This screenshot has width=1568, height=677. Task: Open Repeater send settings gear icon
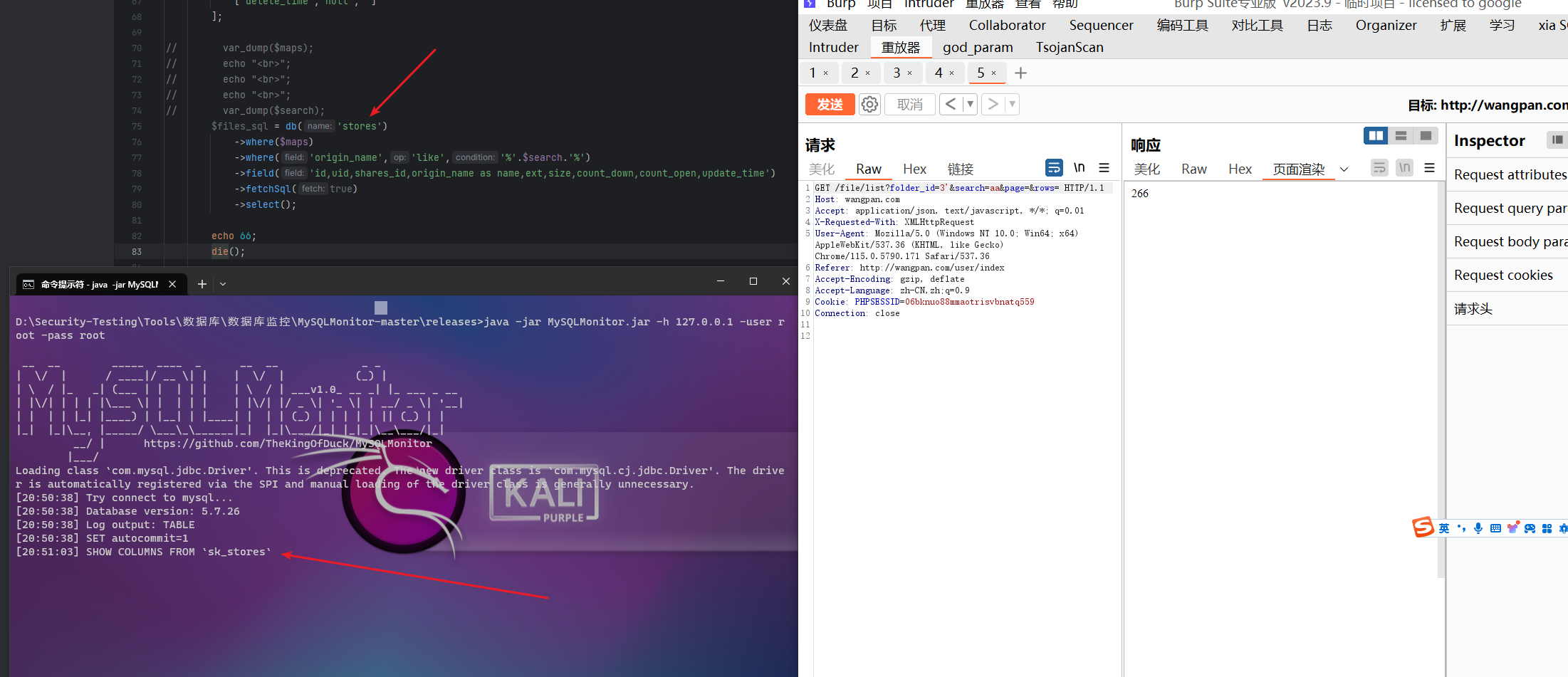point(869,105)
